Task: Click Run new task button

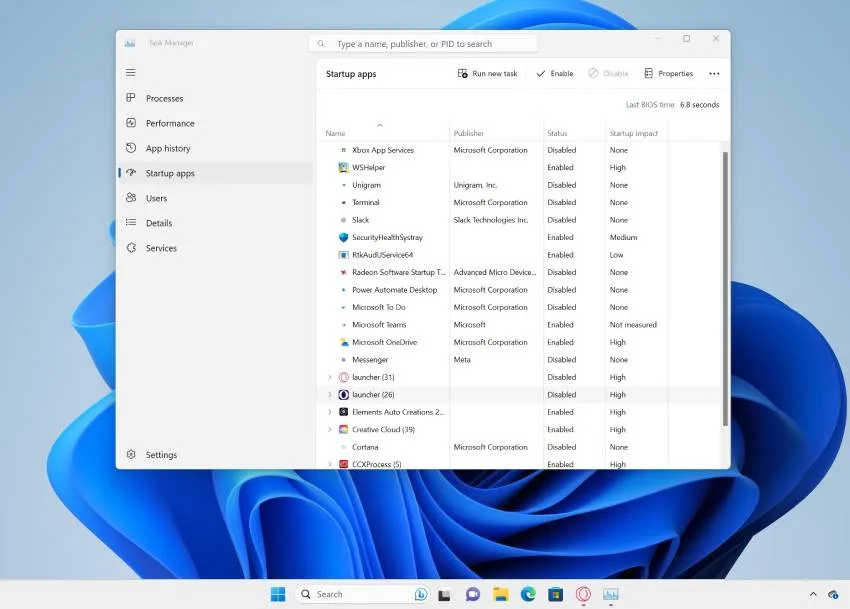Action: coord(487,73)
